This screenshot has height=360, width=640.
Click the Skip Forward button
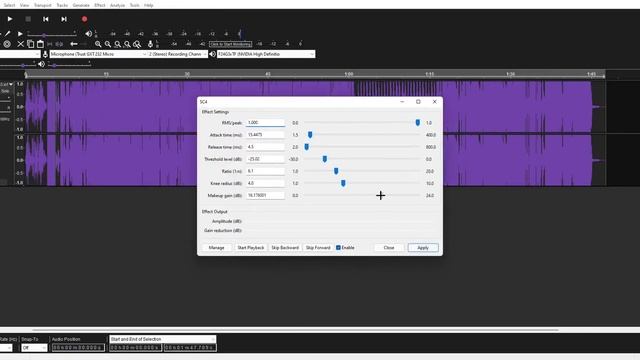click(x=318, y=248)
